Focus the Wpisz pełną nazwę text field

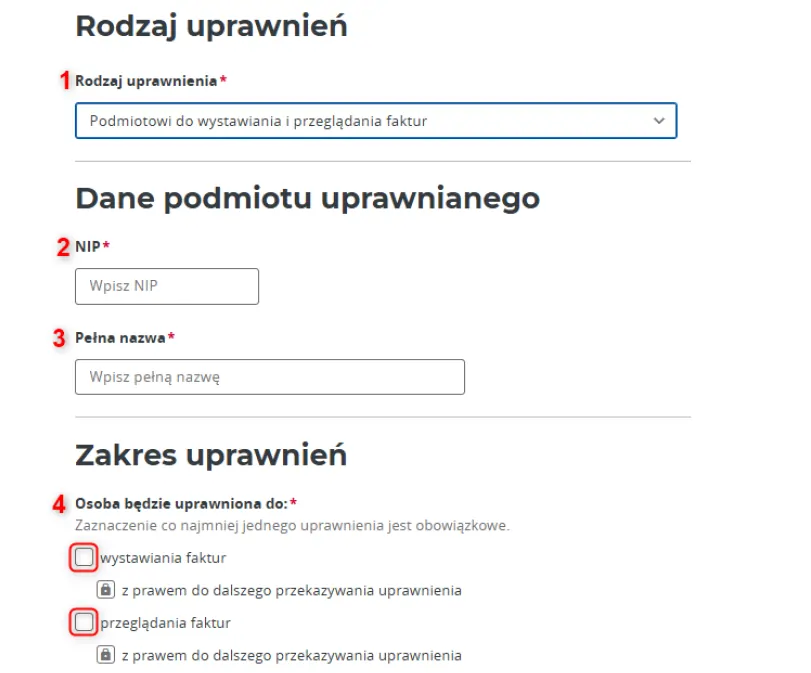(270, 377)
